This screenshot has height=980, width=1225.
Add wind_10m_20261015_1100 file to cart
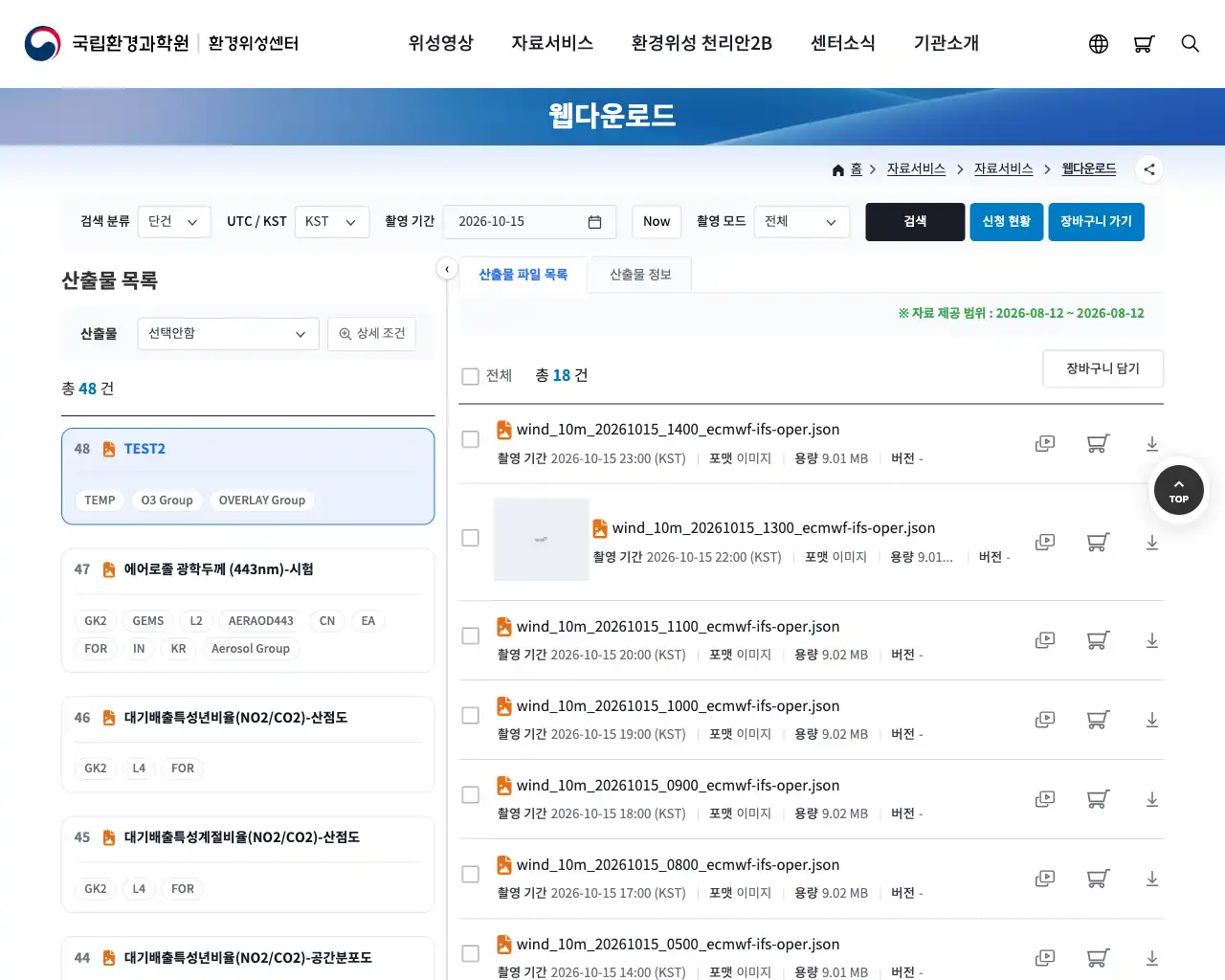1098,640
